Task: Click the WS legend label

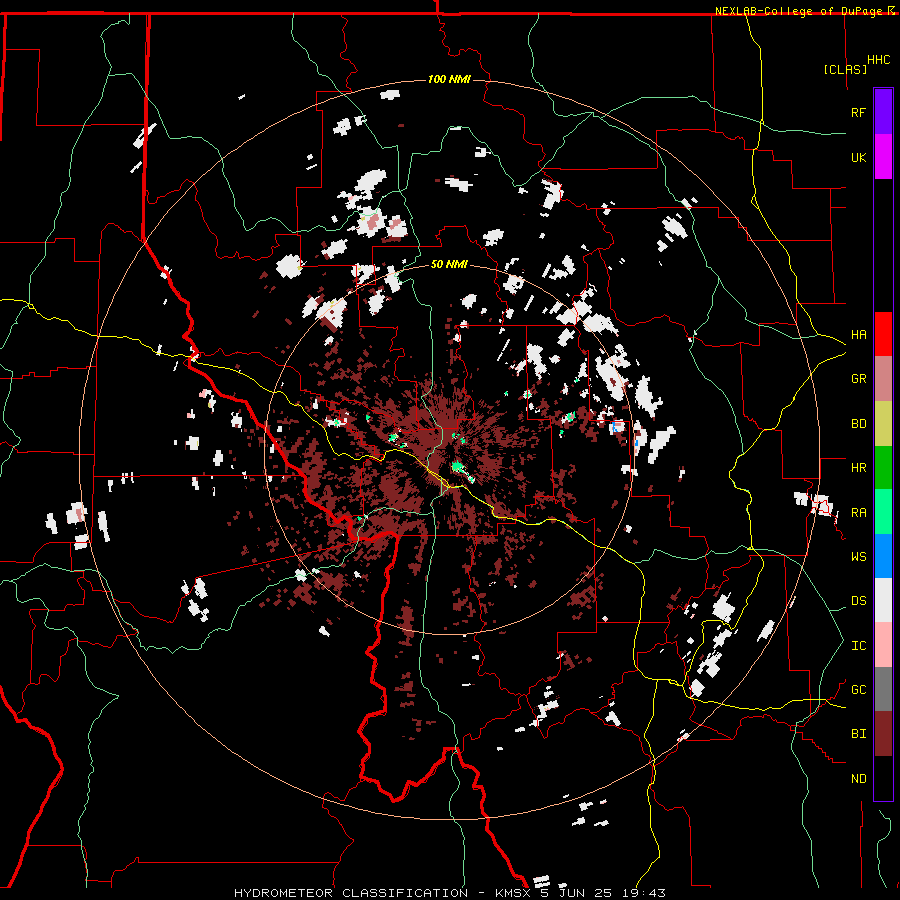Action: coord(858,557)
